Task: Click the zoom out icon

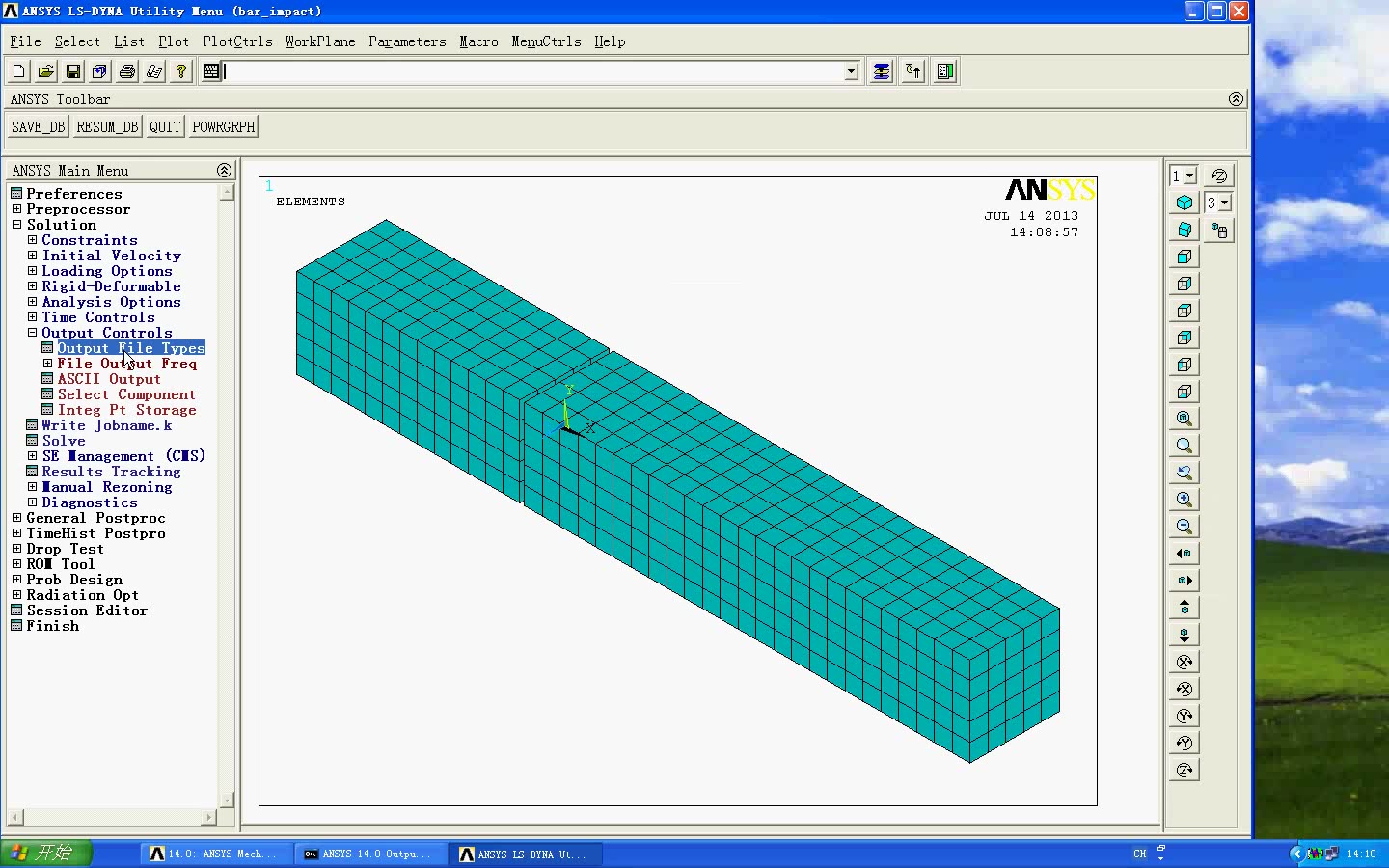Action: point(1184,526)
